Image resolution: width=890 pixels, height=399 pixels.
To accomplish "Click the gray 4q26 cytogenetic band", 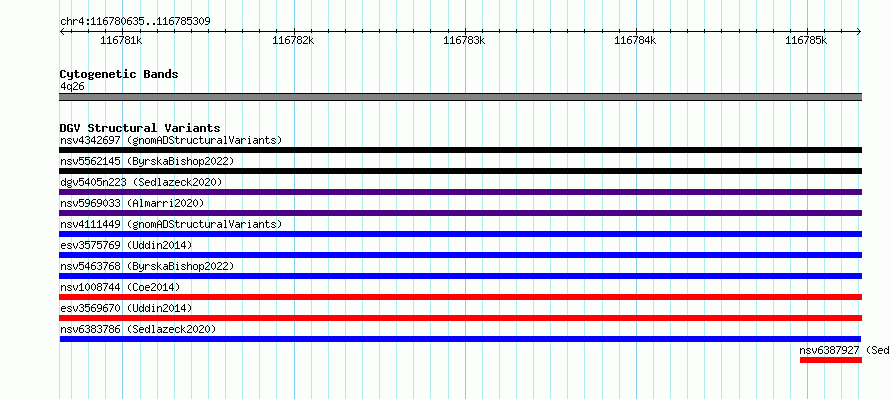I will 461,97.
